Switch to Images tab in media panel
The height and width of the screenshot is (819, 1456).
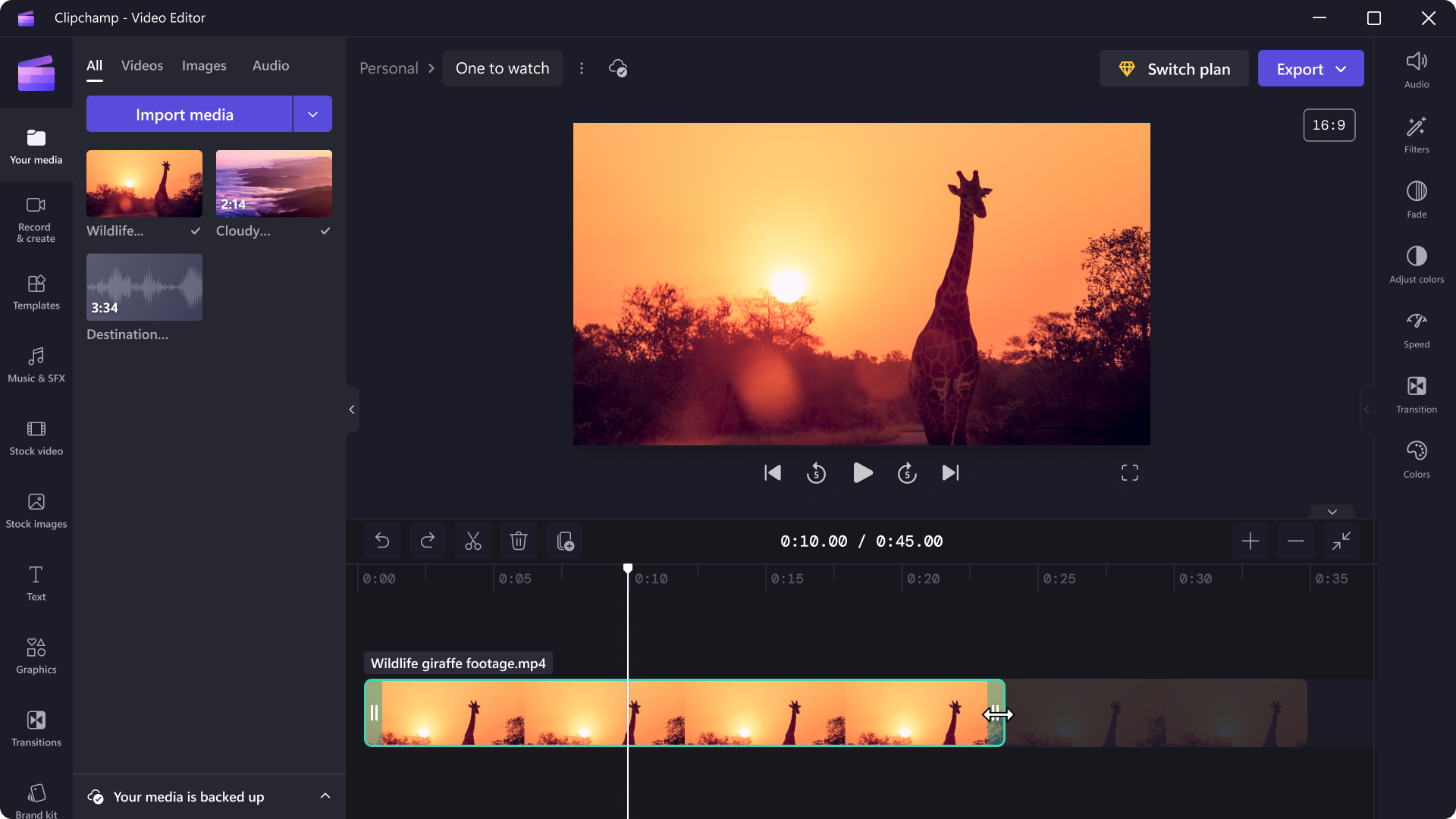203,65
